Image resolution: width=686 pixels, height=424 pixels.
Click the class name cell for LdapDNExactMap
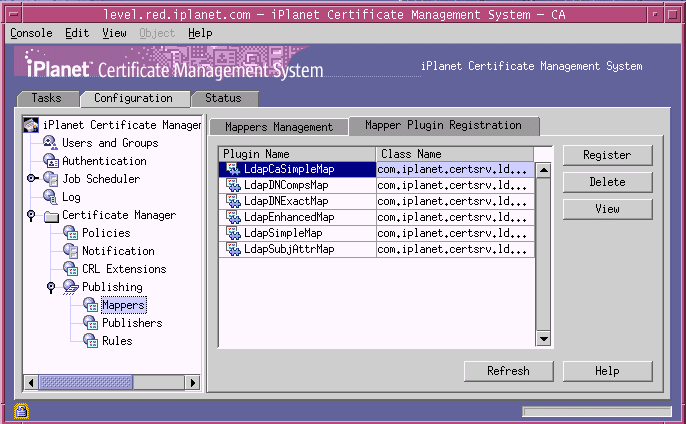click(455, 201)
